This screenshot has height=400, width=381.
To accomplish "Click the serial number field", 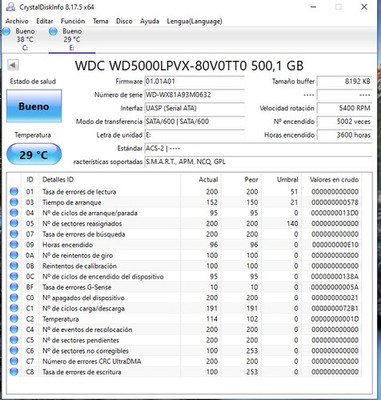I will [x=195, y=95].
